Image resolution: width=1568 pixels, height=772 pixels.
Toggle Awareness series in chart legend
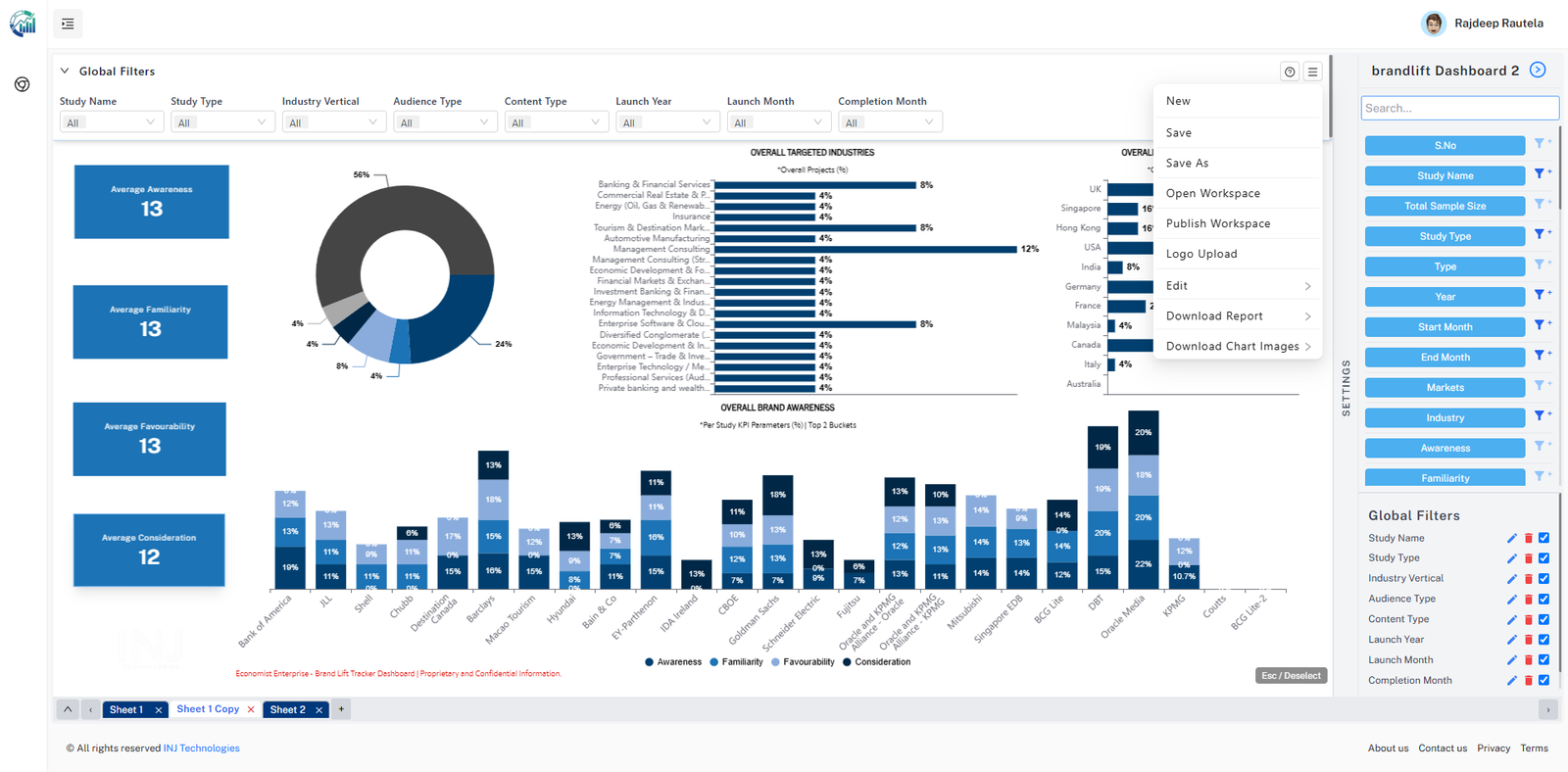pyautogui.click(x=673, y=662)
